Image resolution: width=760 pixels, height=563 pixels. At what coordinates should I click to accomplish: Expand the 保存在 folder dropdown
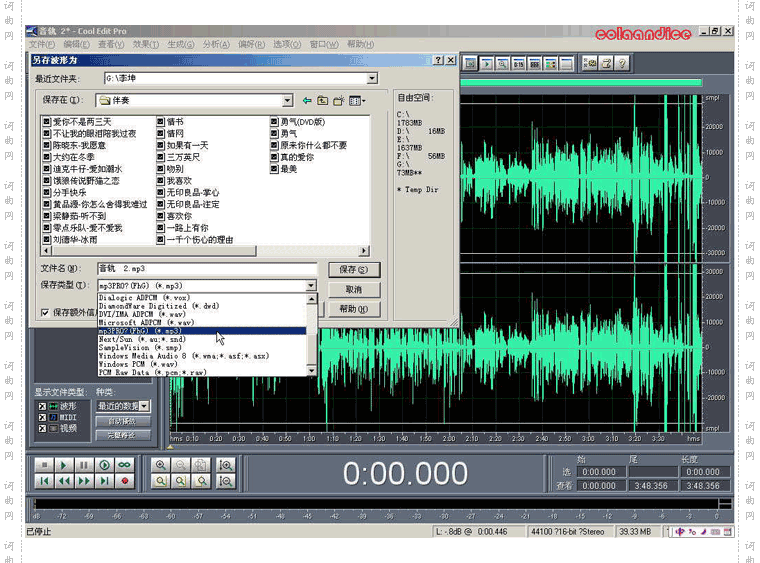click(287, 100)
